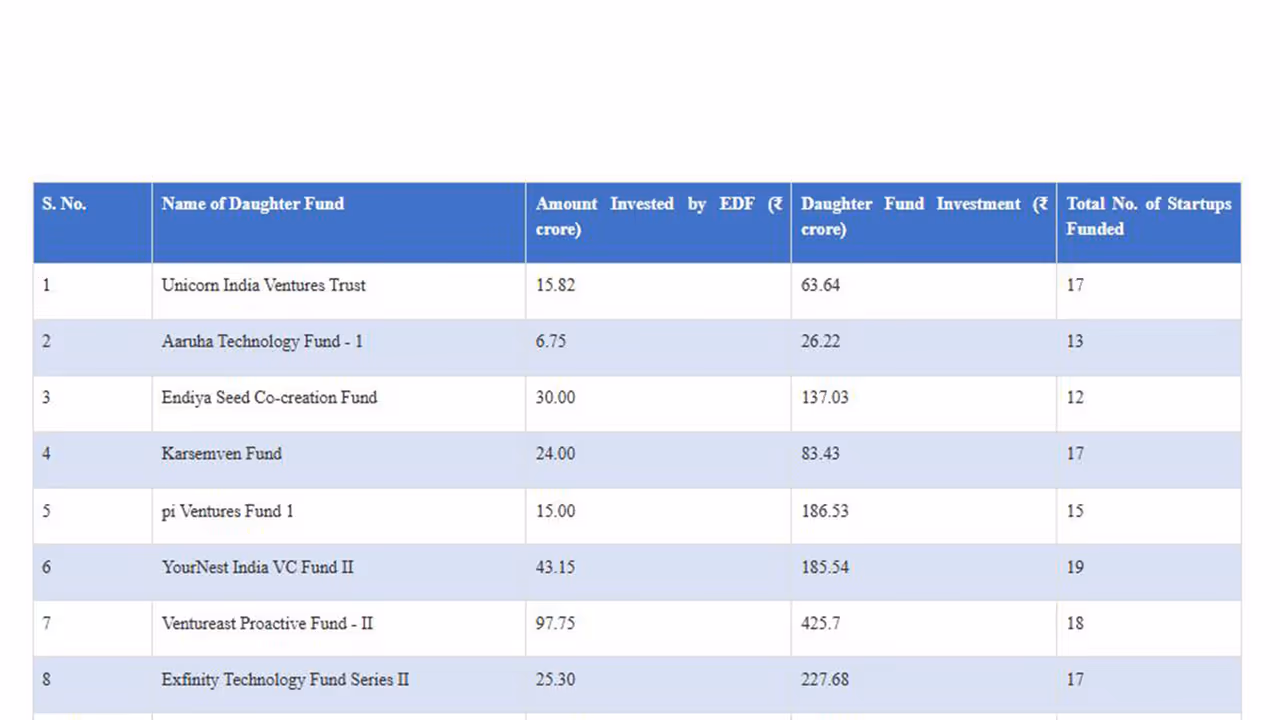The image size is (1280, 720).
Task: Select the Amount Invested by EDF header
Action: [x=657, y=216]
